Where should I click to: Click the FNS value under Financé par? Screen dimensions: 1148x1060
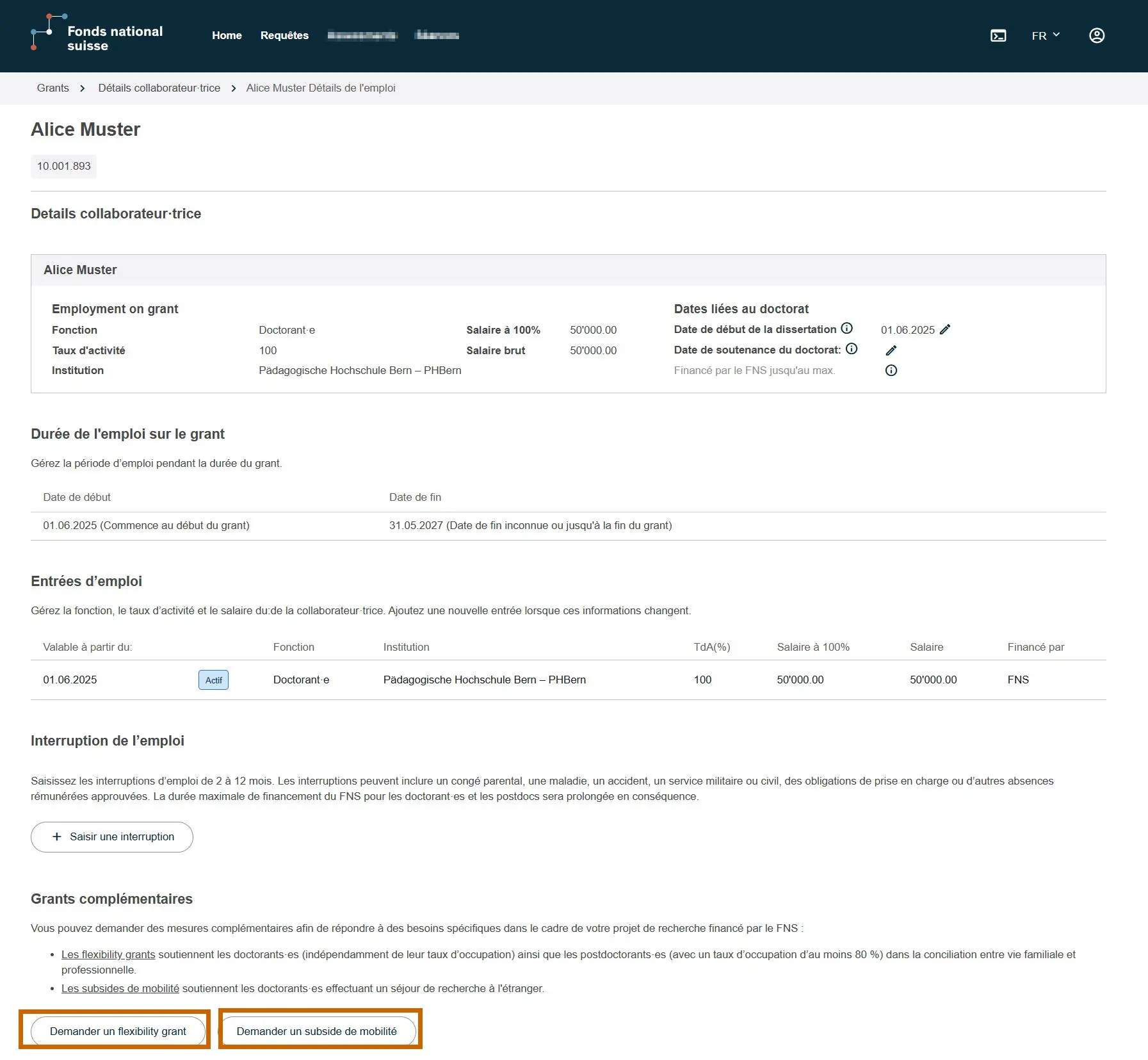1017,680
